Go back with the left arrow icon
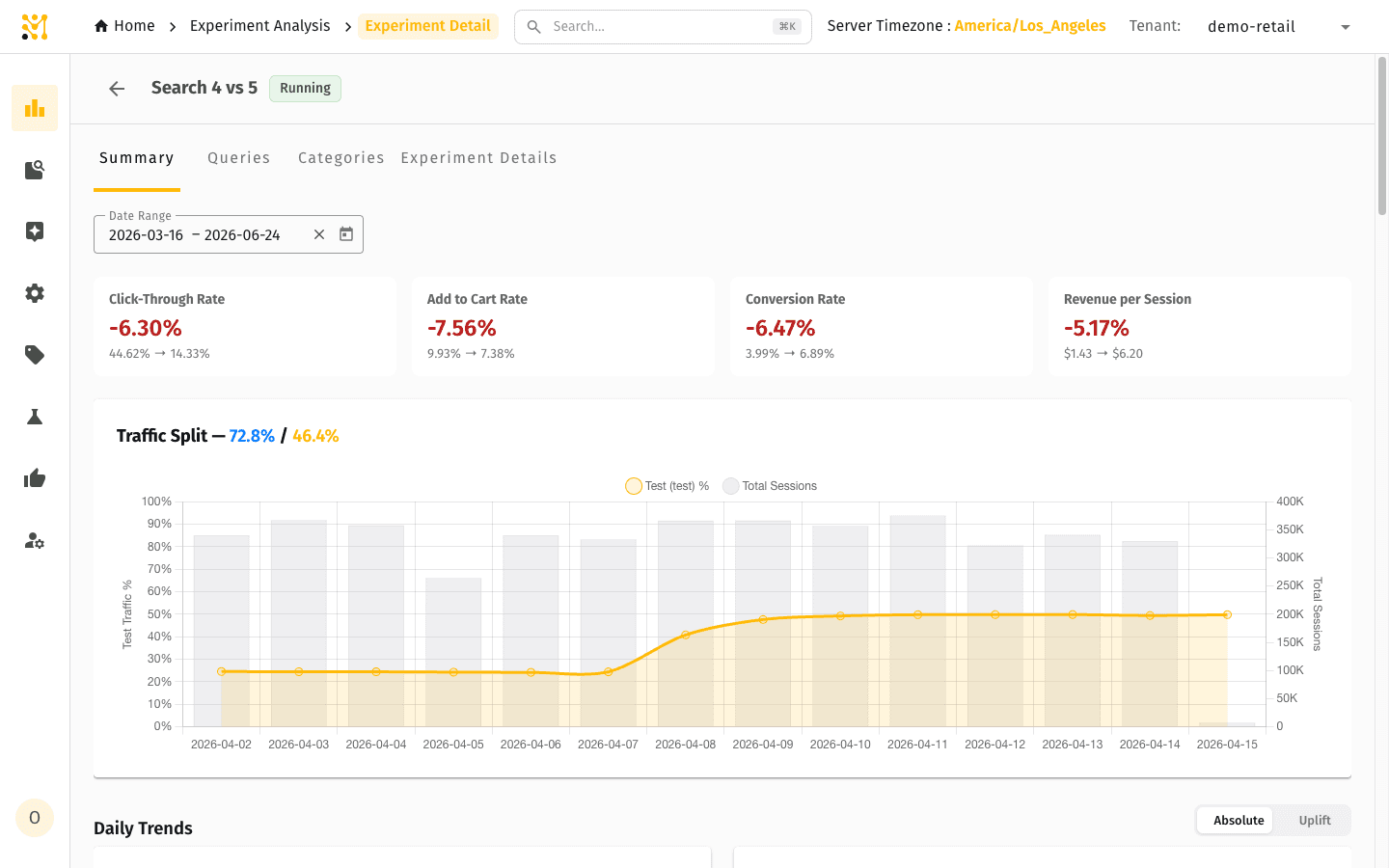 pos(117,89)
